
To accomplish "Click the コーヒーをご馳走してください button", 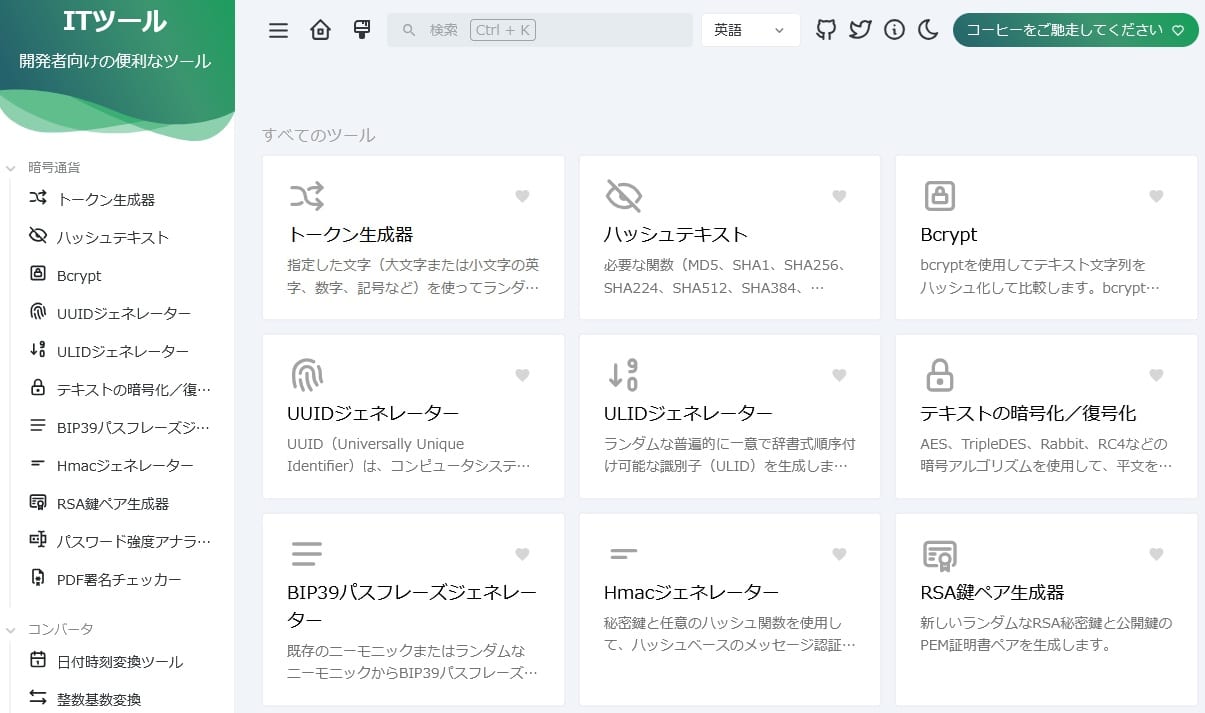I will 1076,30.
